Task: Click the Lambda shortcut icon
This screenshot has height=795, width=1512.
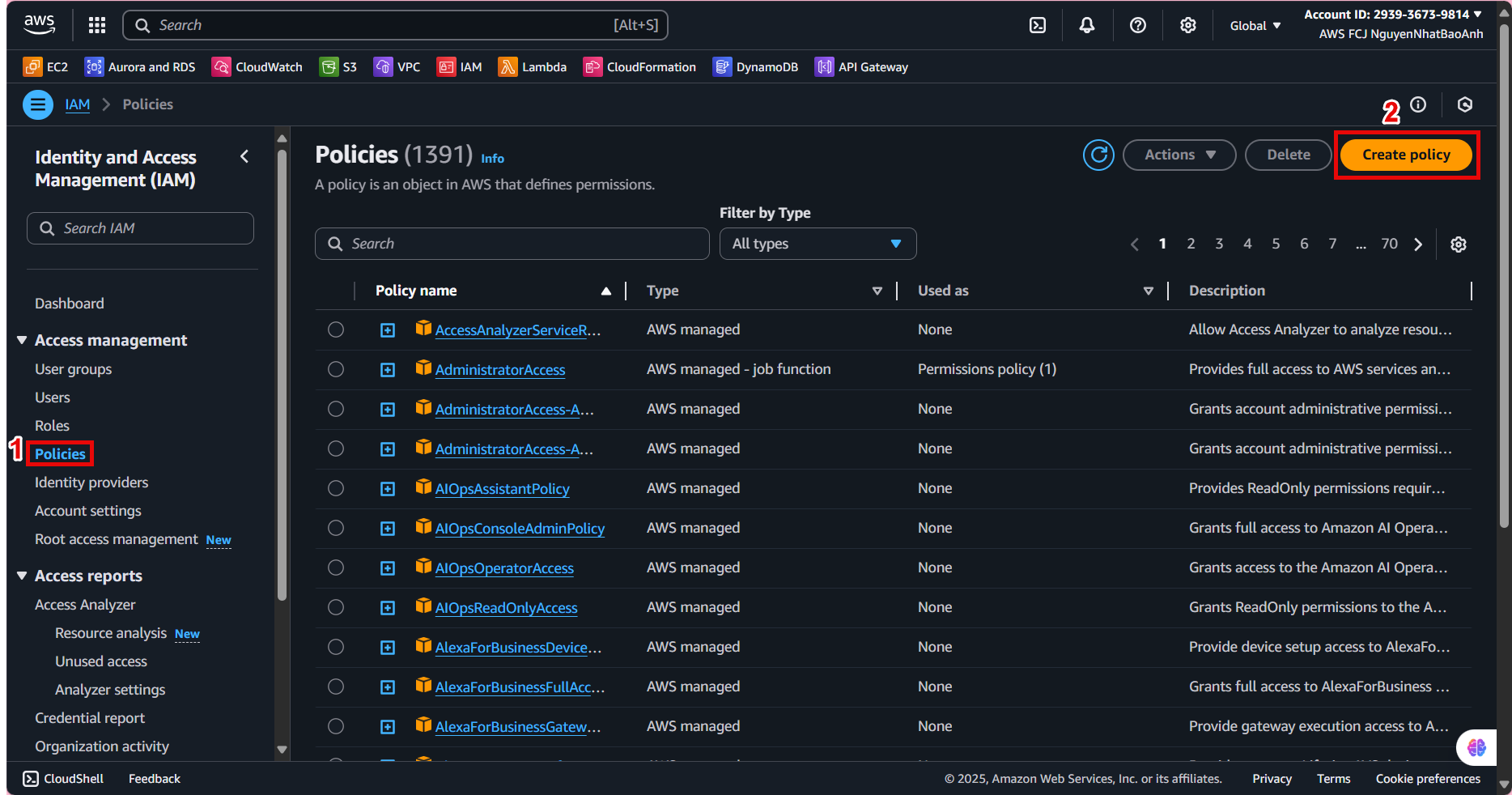Action: 508,67
